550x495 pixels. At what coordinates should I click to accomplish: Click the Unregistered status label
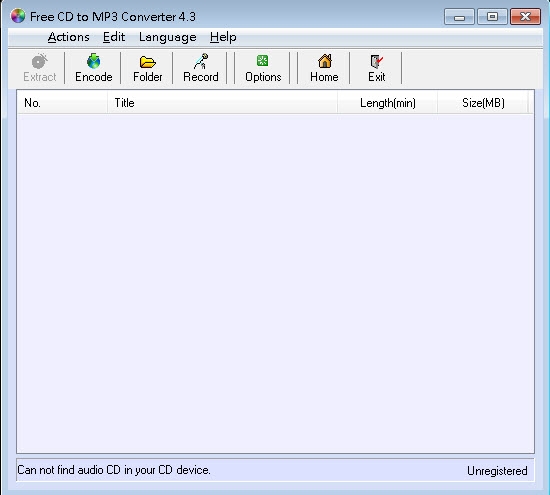coord(497,471)
